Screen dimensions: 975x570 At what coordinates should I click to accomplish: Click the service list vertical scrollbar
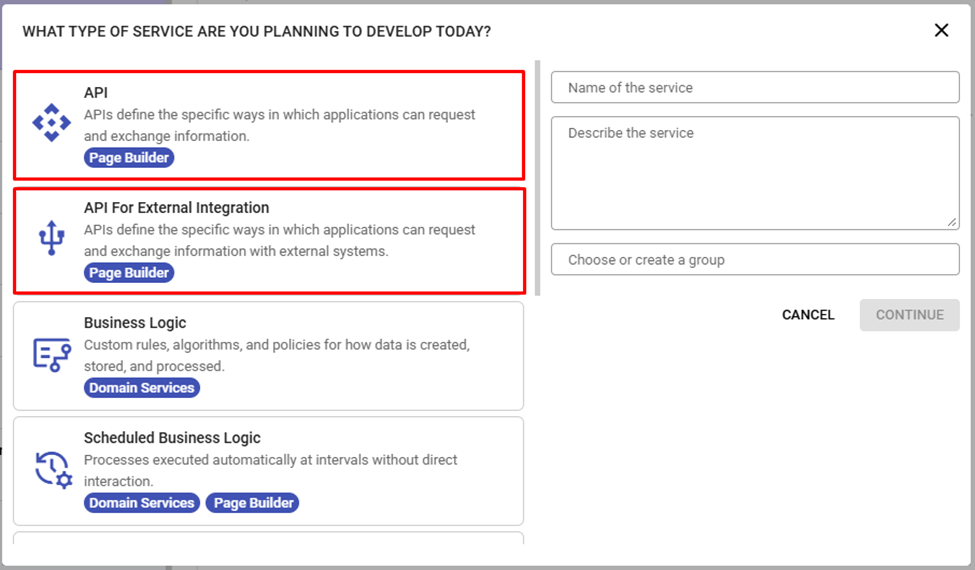click(x=537, y=178)
